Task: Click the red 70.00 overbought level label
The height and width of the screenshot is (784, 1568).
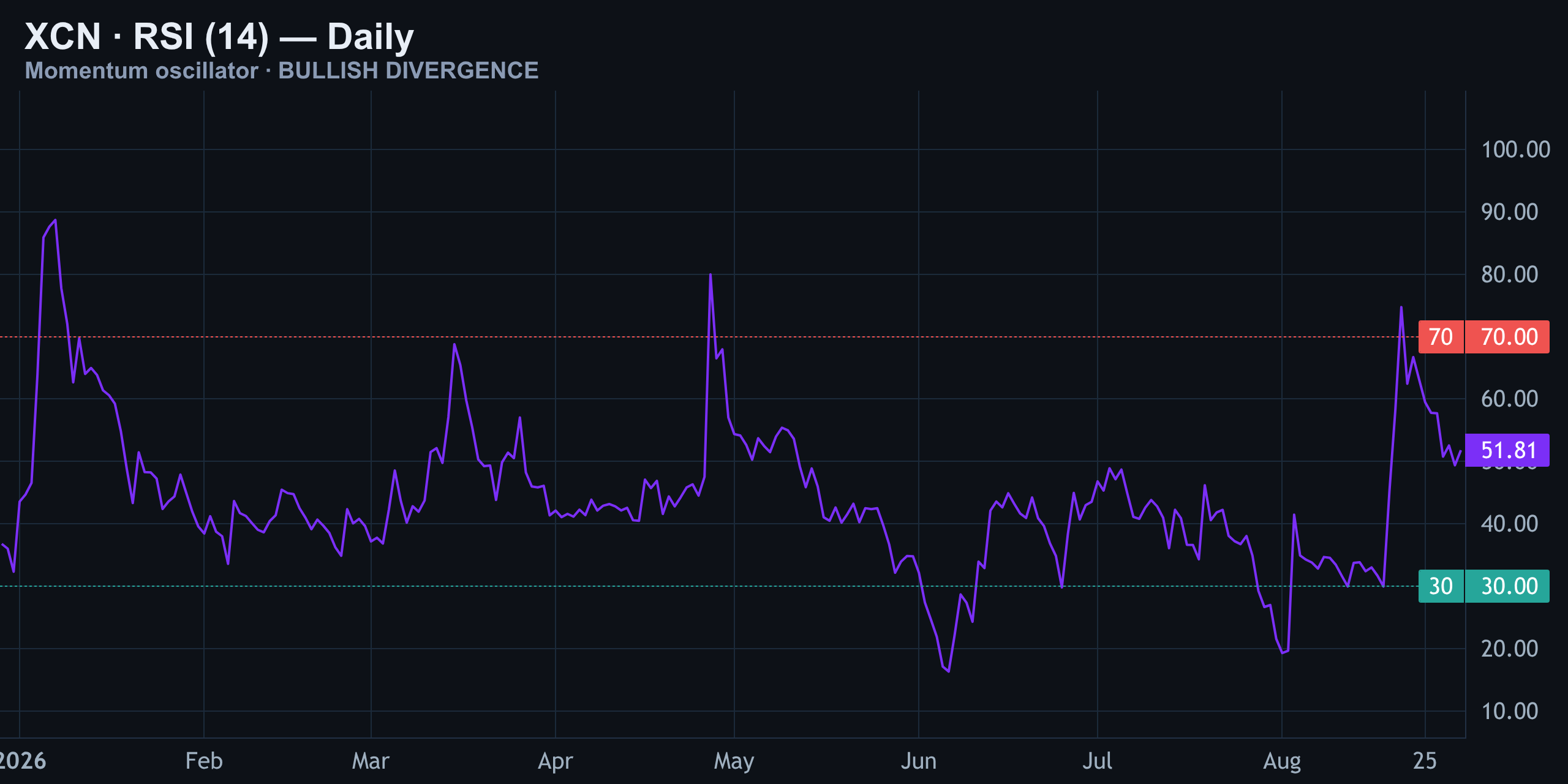Action: pos(1507,337)
